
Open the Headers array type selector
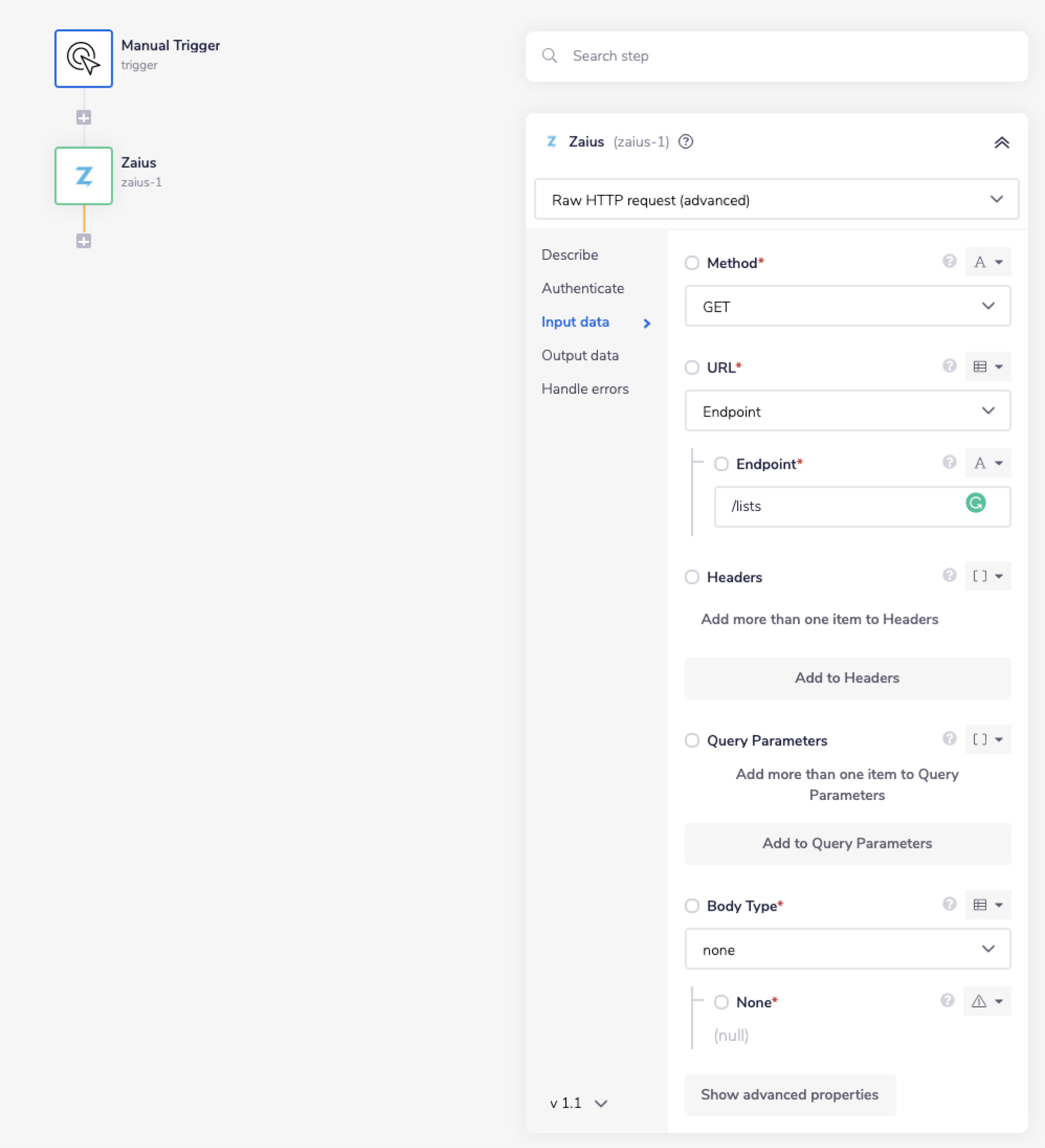[x=988, y=576]
